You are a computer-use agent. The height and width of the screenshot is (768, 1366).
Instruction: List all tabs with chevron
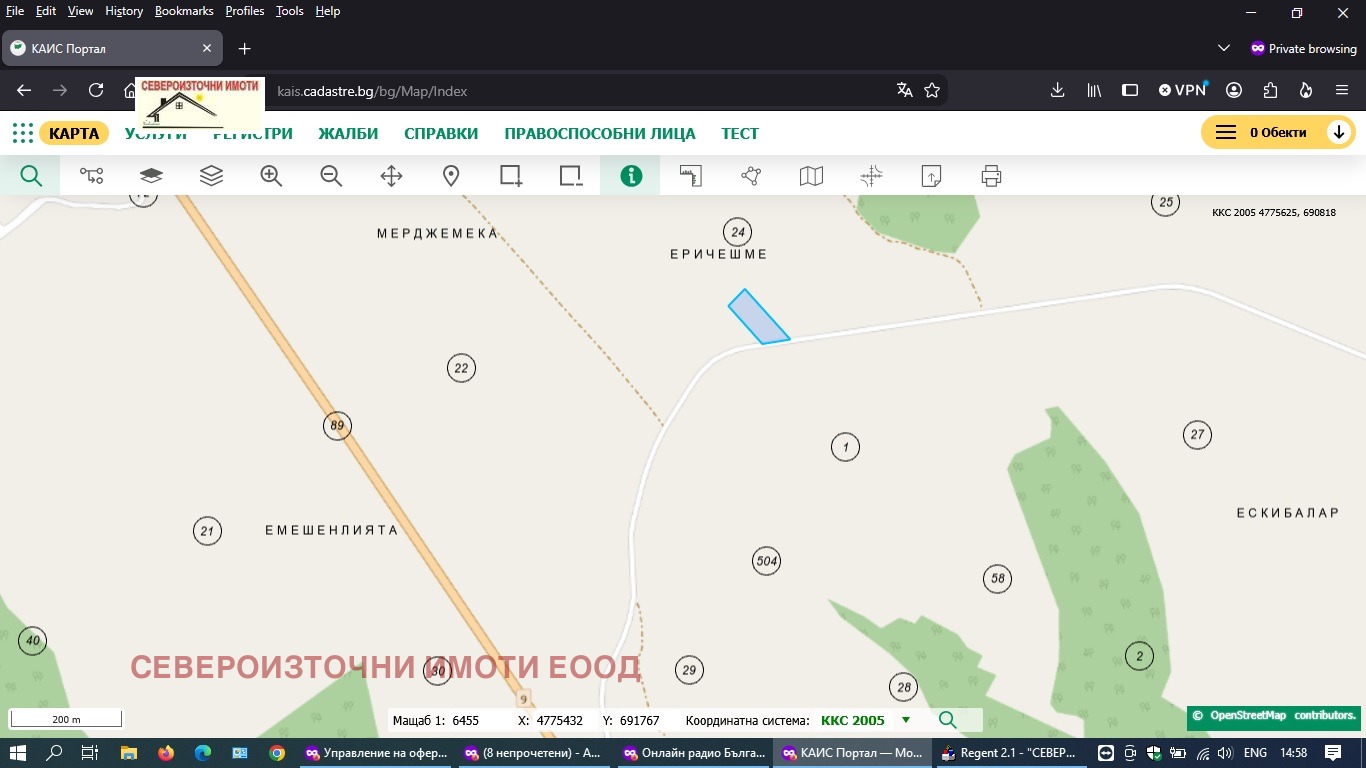click(x=1224, y=48)
